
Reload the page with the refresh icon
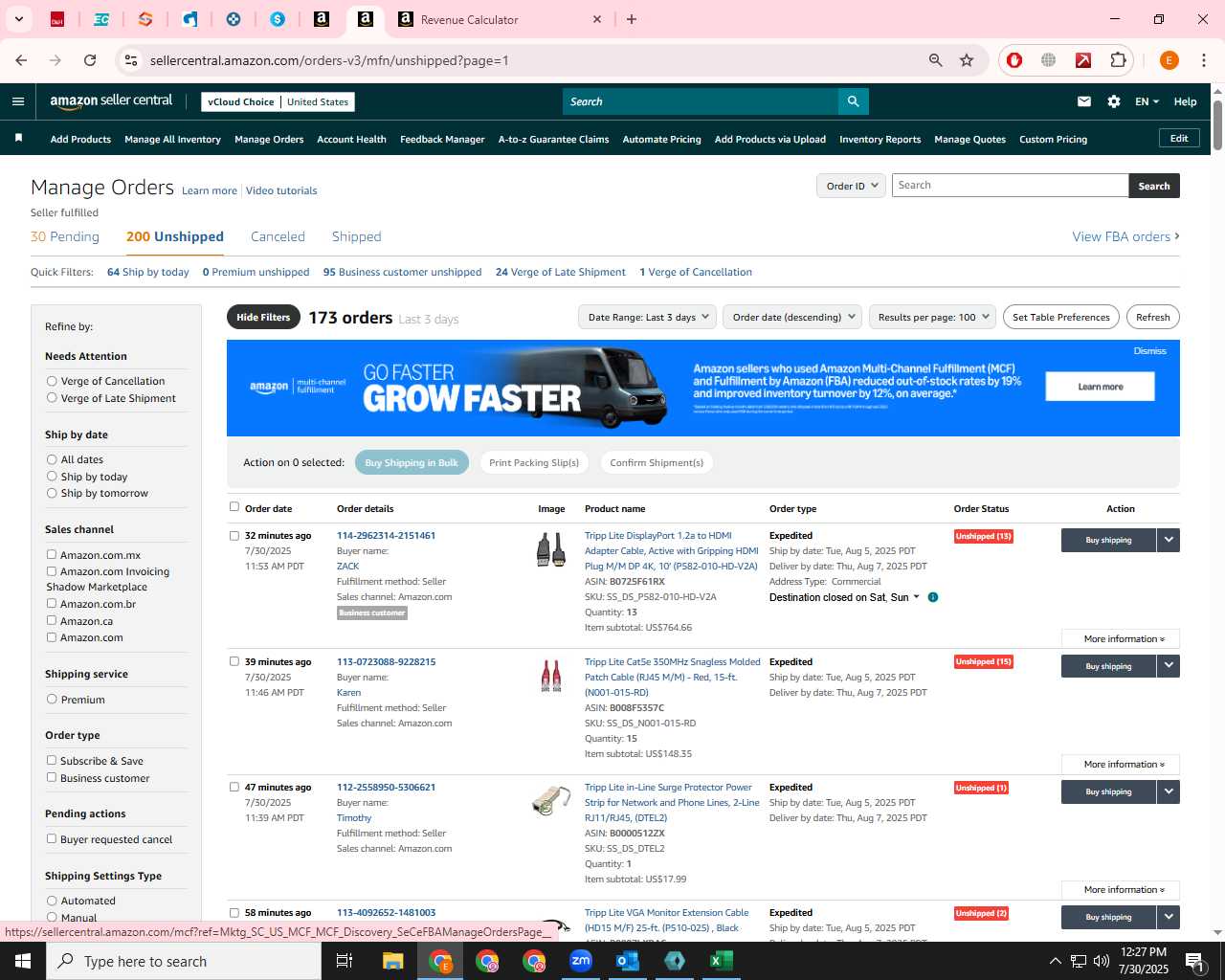pyautogui.click(x=90, y=60)
